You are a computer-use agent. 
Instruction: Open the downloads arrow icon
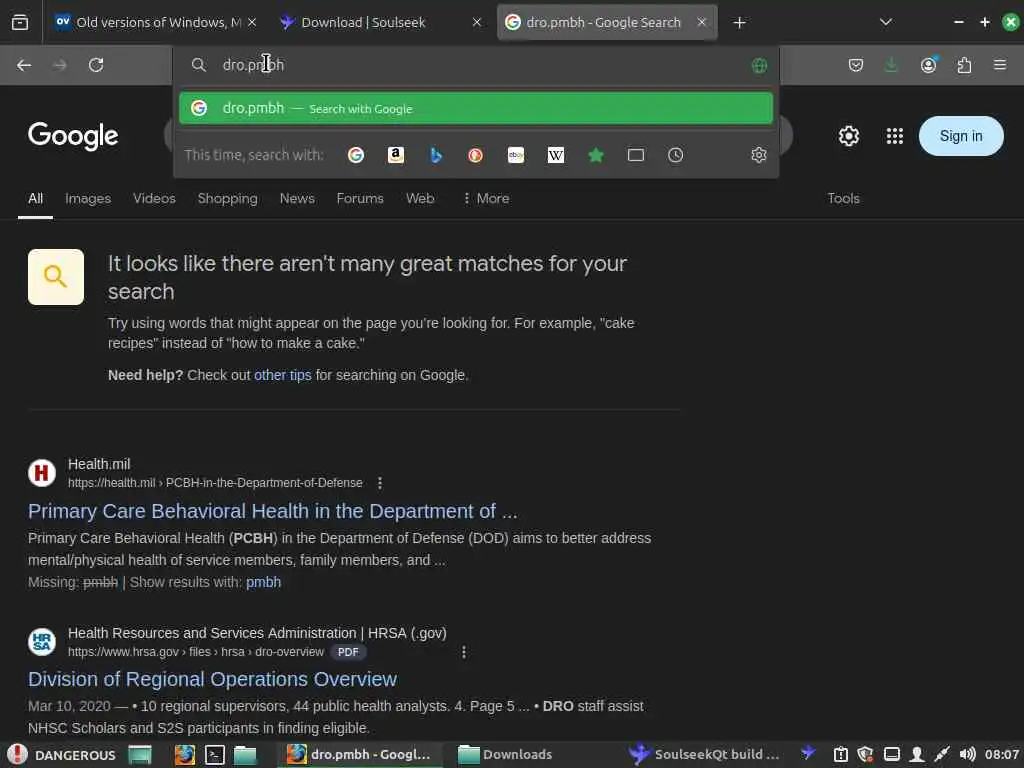click(x=891, y=65)
